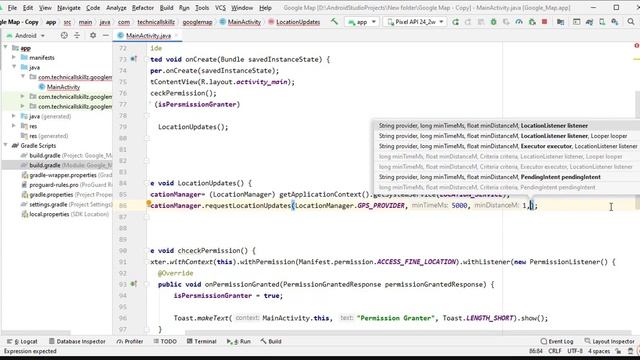The height and width of the screenshot is (360, 640).
Task: Open the app run configuration dropdown
Action: click(362, 22)
